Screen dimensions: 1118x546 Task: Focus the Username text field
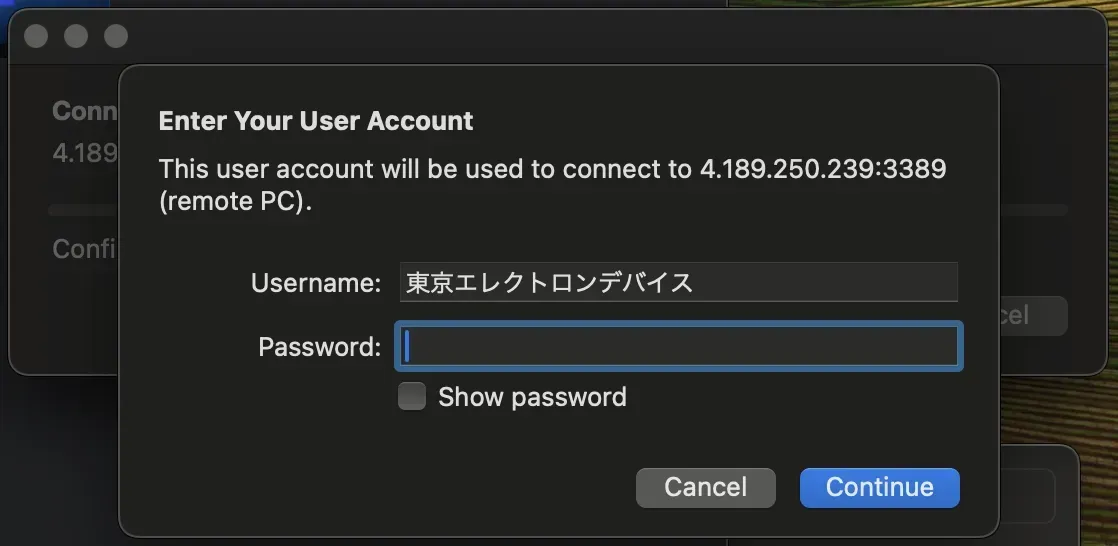(x=678, y=282)
